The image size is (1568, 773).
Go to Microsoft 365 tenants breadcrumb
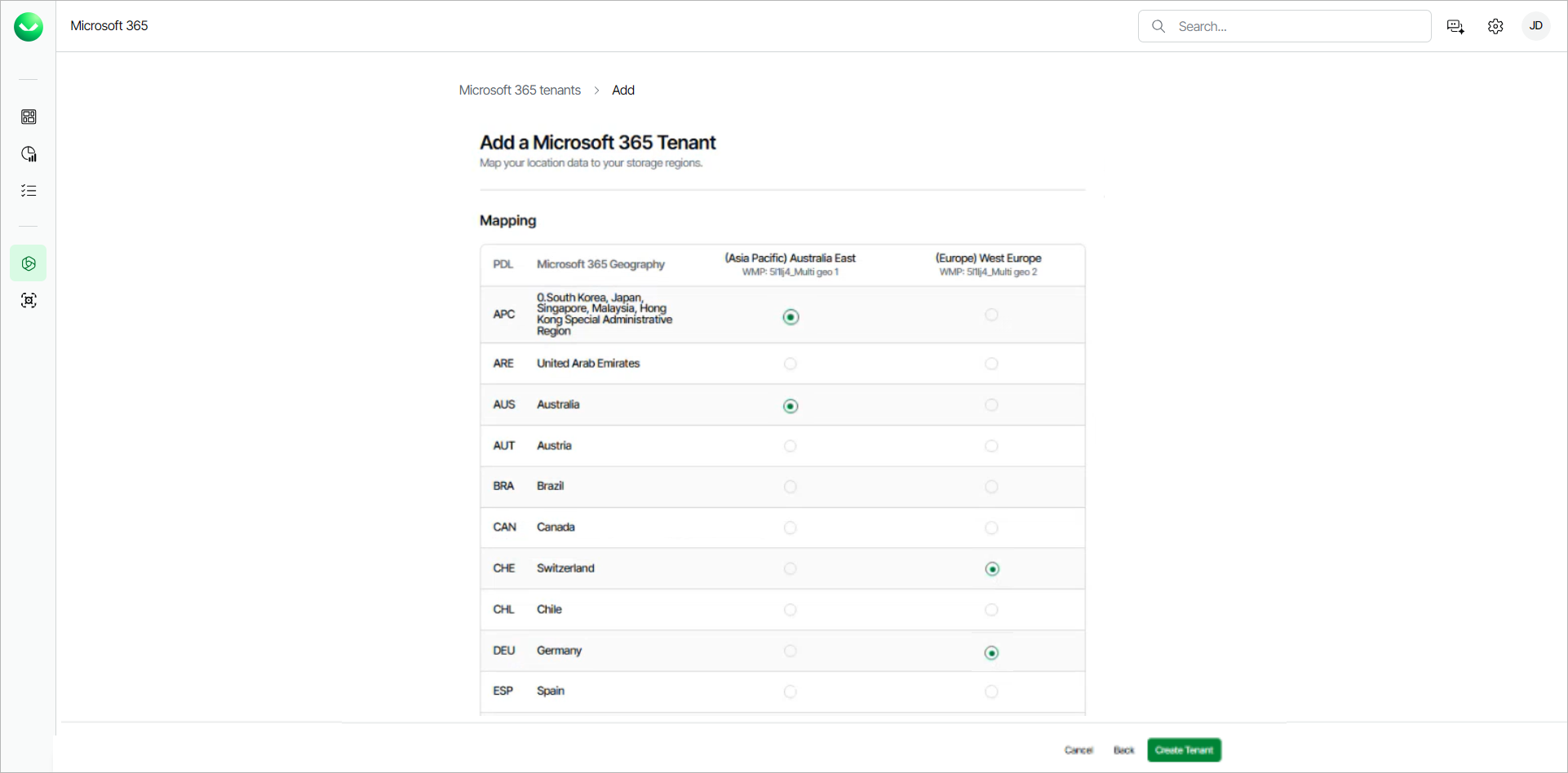(x=520, y=90)
